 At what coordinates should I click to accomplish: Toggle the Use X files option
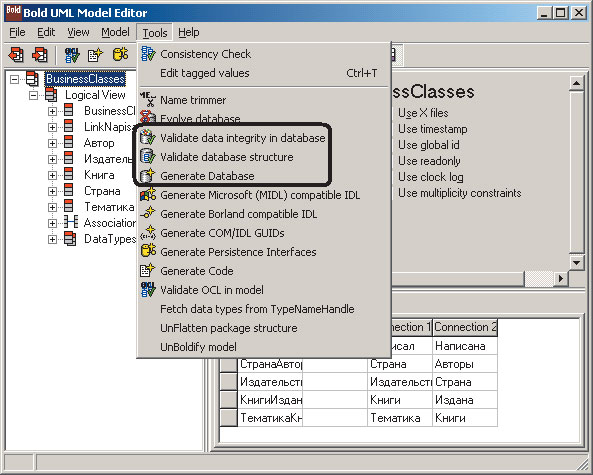click(423, 113)
